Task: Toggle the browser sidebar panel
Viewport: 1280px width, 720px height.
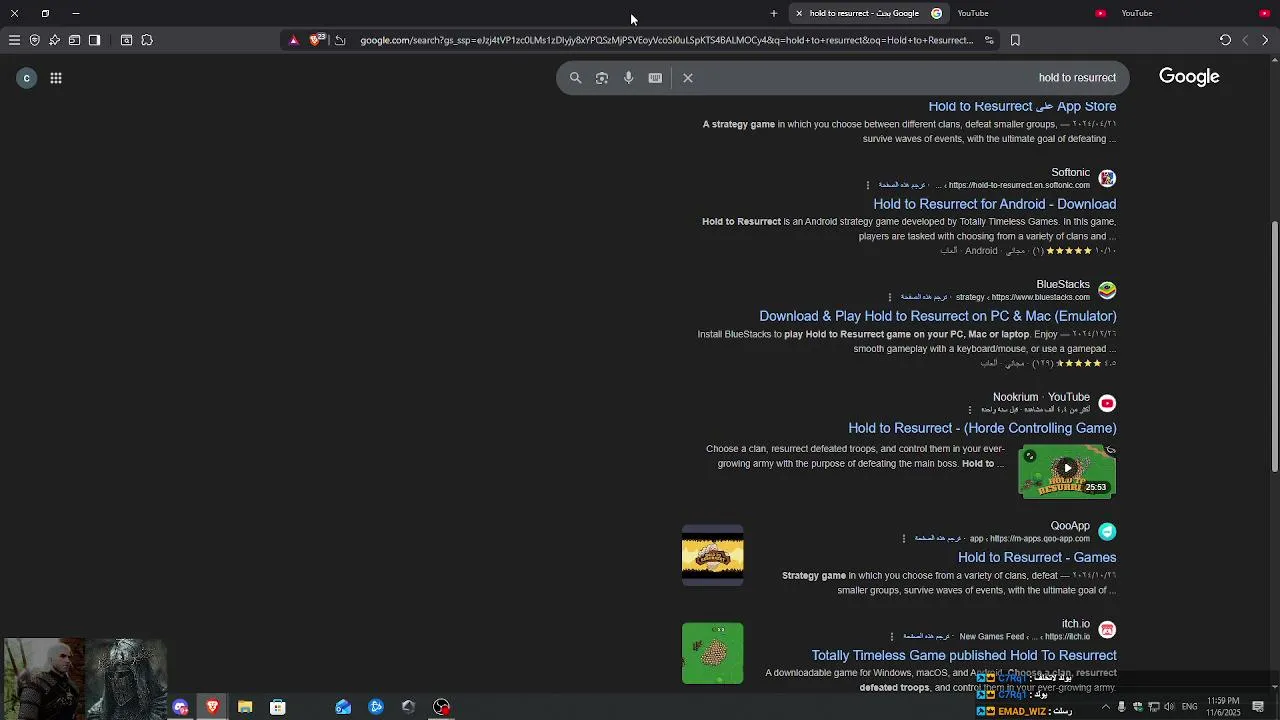Action: [94, 40]
